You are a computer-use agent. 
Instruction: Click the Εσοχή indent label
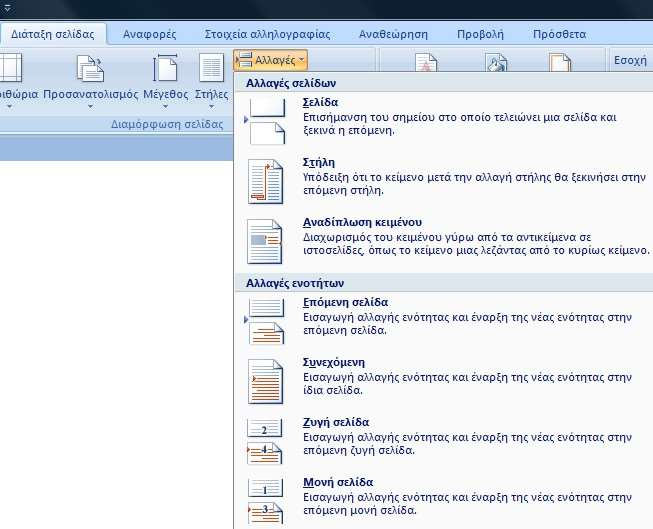(x=630, y=60)
